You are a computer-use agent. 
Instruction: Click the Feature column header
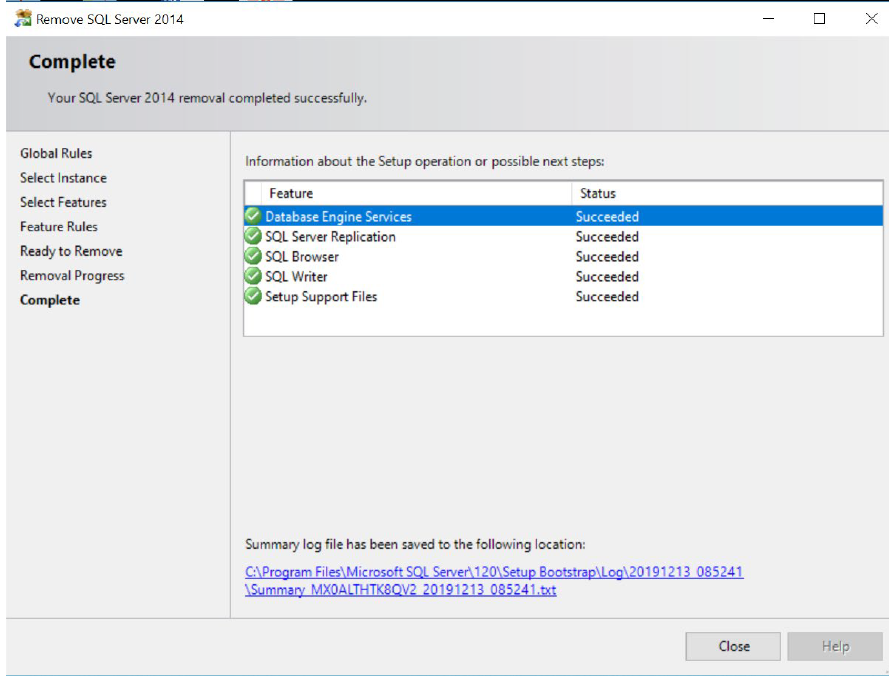pos(416,193)
